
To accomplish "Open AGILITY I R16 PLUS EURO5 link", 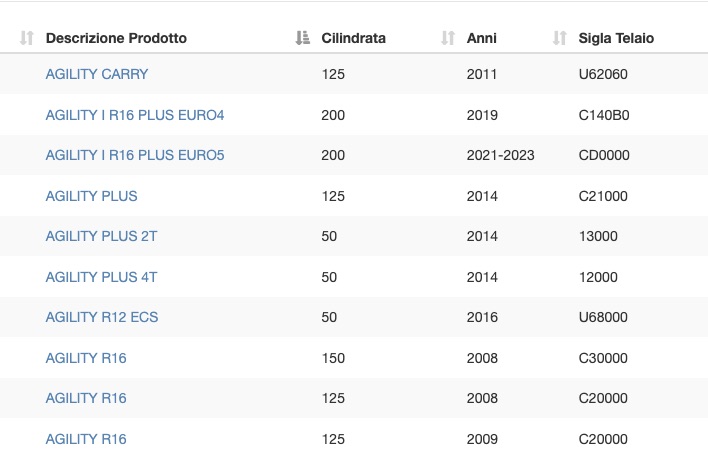I will 135,155.
